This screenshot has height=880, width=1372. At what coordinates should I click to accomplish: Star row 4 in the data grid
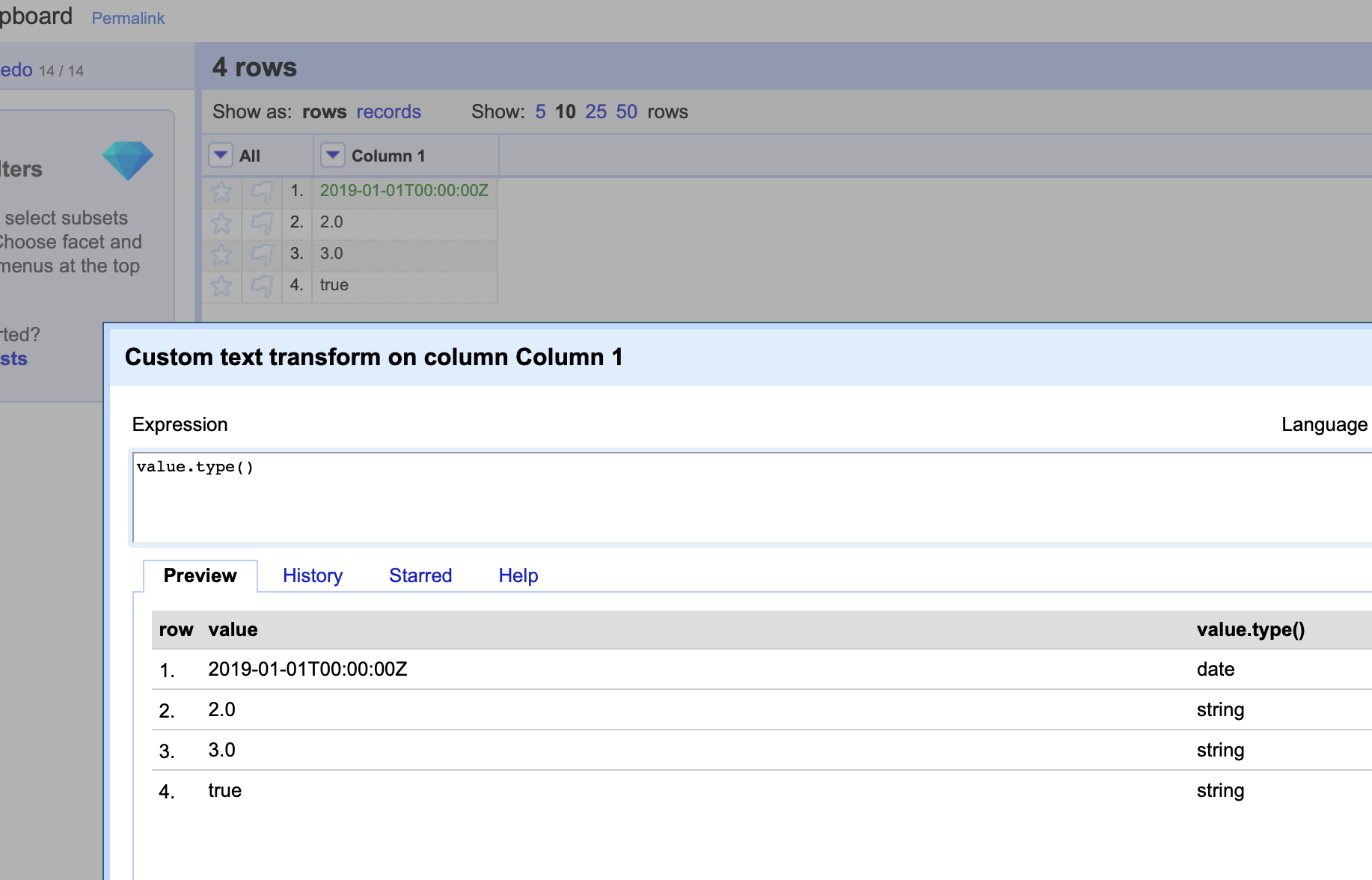click(221, 286)
